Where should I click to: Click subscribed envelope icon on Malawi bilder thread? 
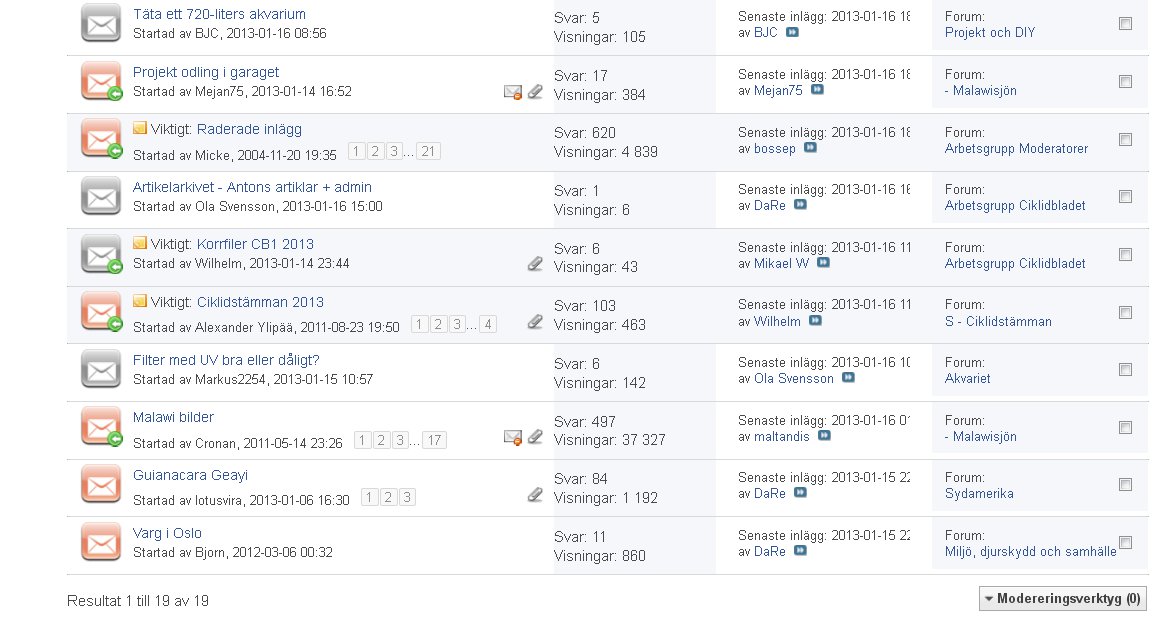point(513,438)
